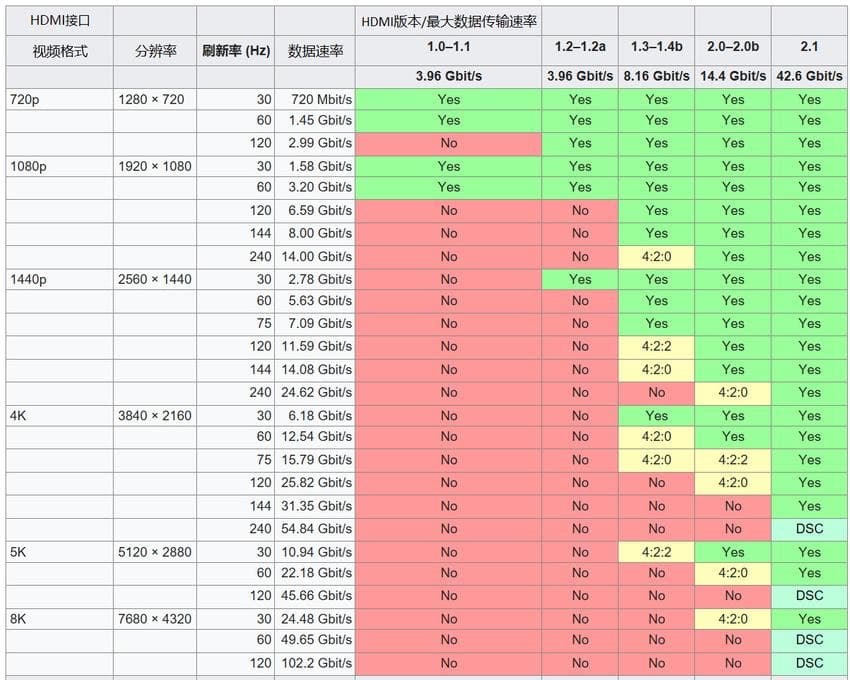Screen dimensions: 850x680
Task: Click the 14.00 Gbit/s data rate
Action: (315, 256)
